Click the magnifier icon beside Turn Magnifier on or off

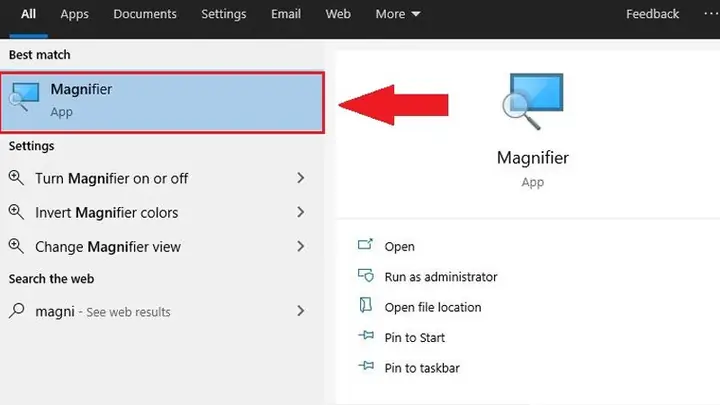pos(16,178)
